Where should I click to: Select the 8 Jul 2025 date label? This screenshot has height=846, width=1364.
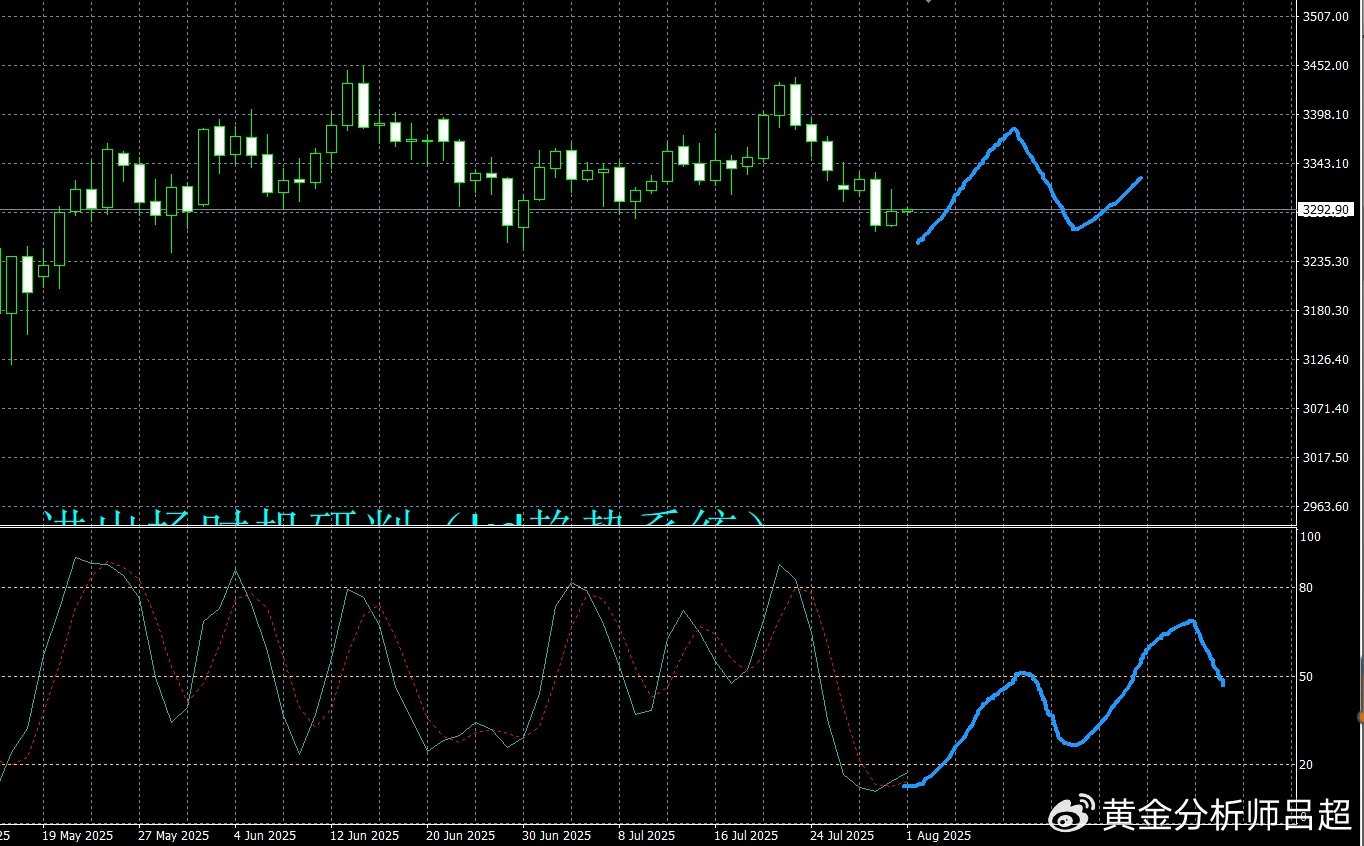click(647, 835)
